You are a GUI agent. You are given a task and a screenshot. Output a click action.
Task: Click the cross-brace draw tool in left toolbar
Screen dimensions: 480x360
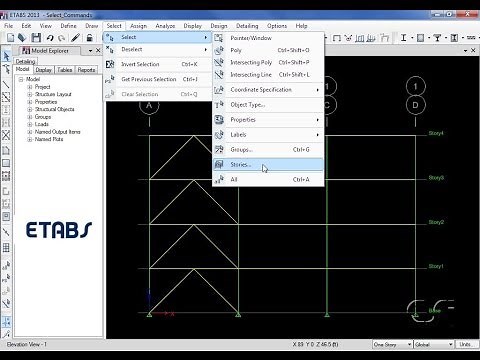click(x=6, y=135)
